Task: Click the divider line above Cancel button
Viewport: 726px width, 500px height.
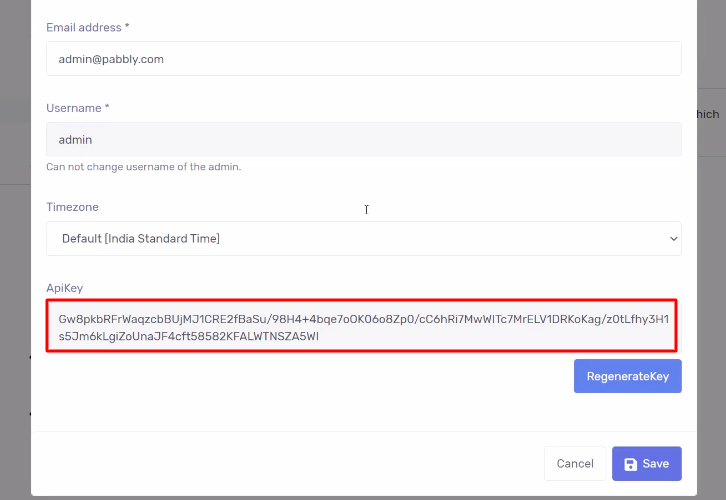Action: tap(363, 432)
